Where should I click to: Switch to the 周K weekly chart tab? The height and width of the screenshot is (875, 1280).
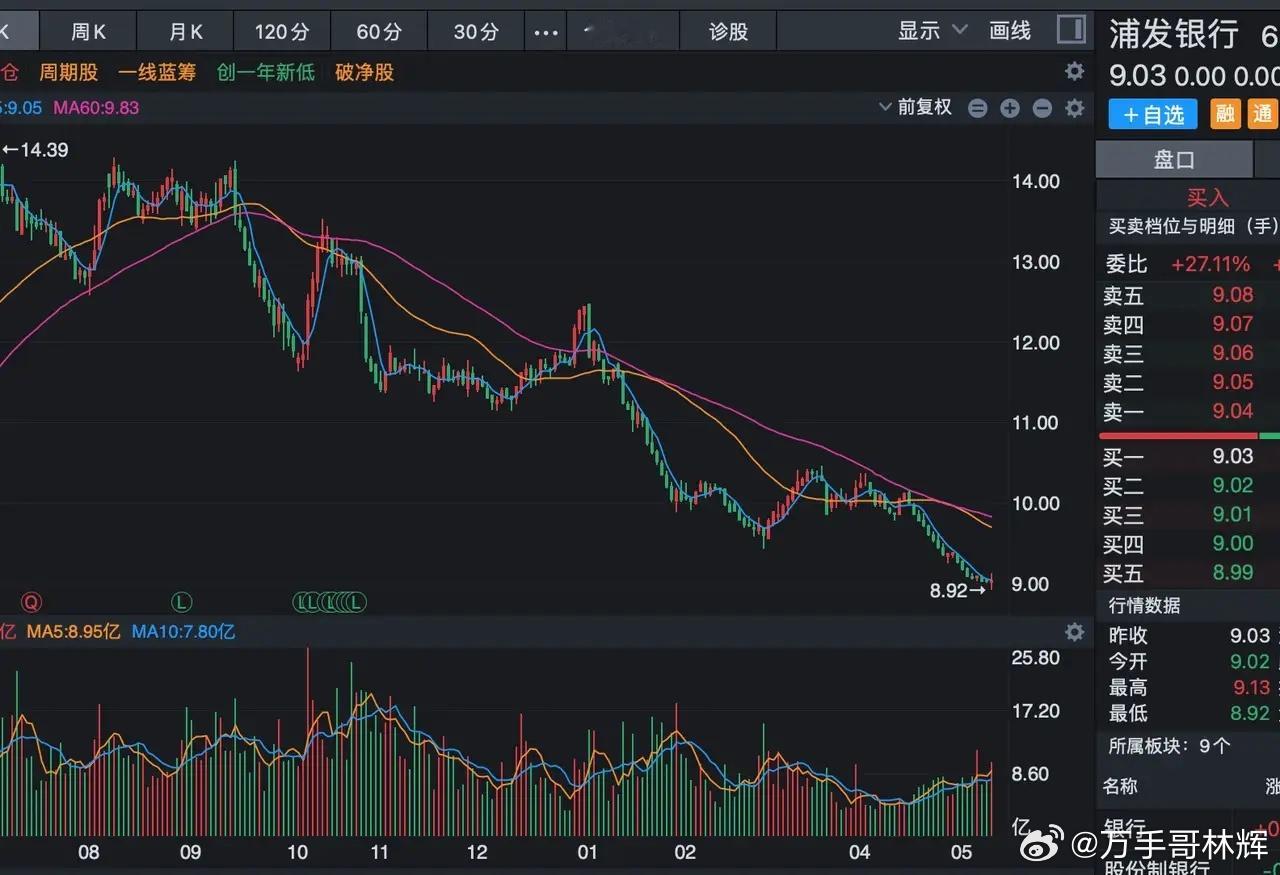pos(88,32)
